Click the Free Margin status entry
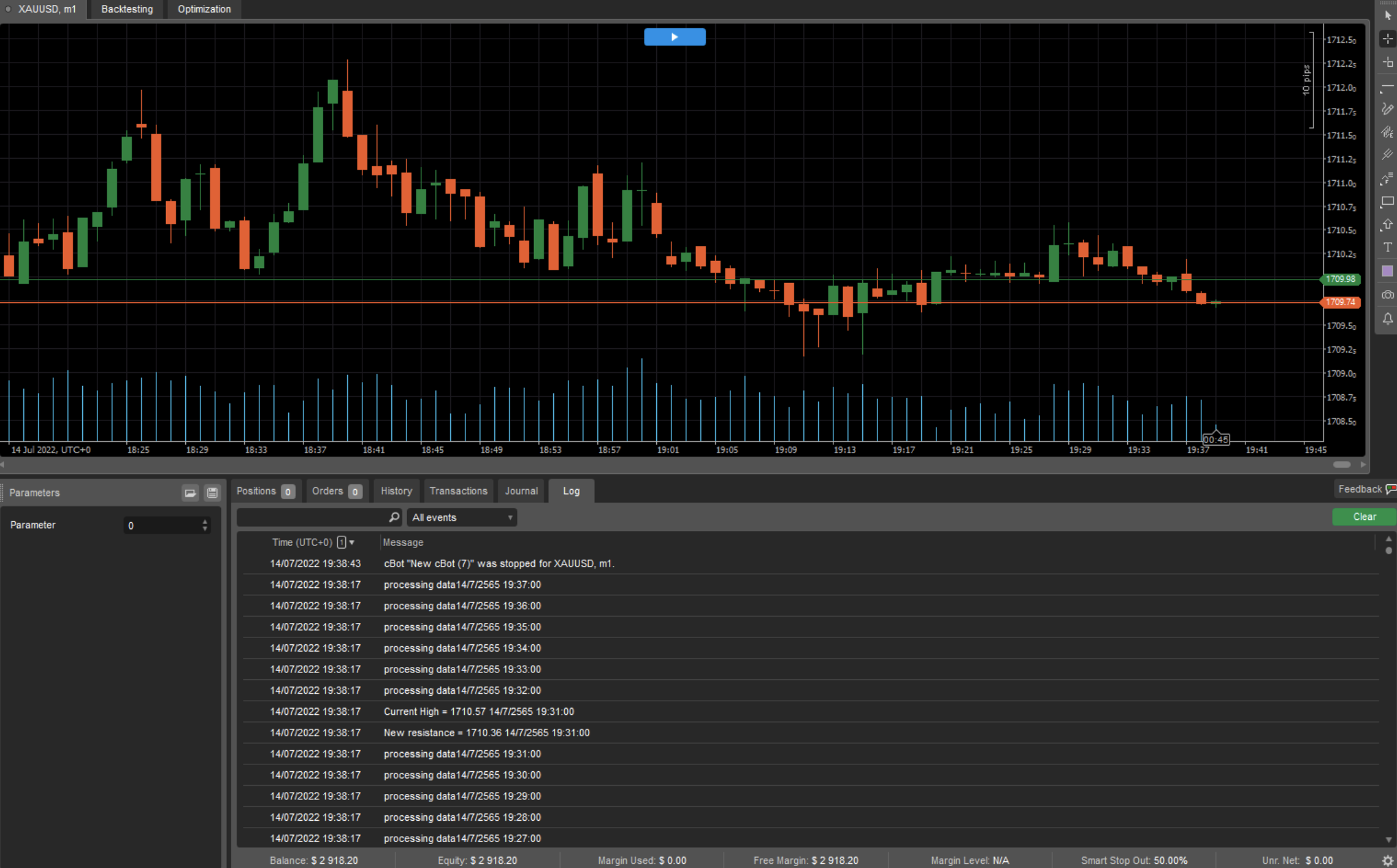Viewport: 1397px width, 868px height. (806, 861)
